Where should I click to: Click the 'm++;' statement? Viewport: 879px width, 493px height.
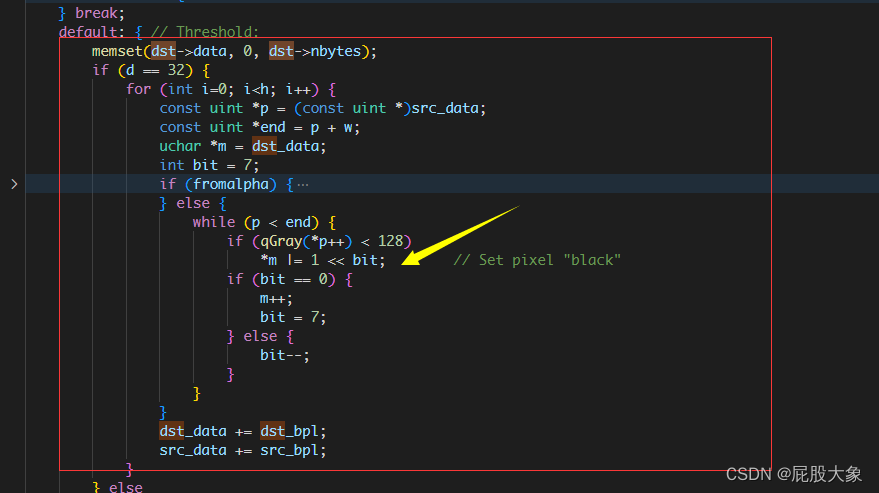click(276, 299)
